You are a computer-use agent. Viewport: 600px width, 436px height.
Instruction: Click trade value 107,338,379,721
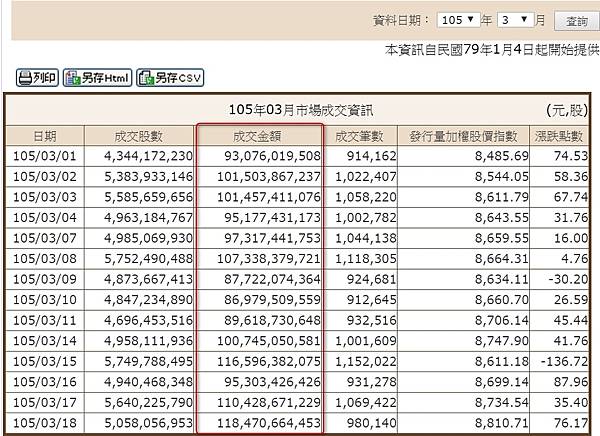pos(269,259)
